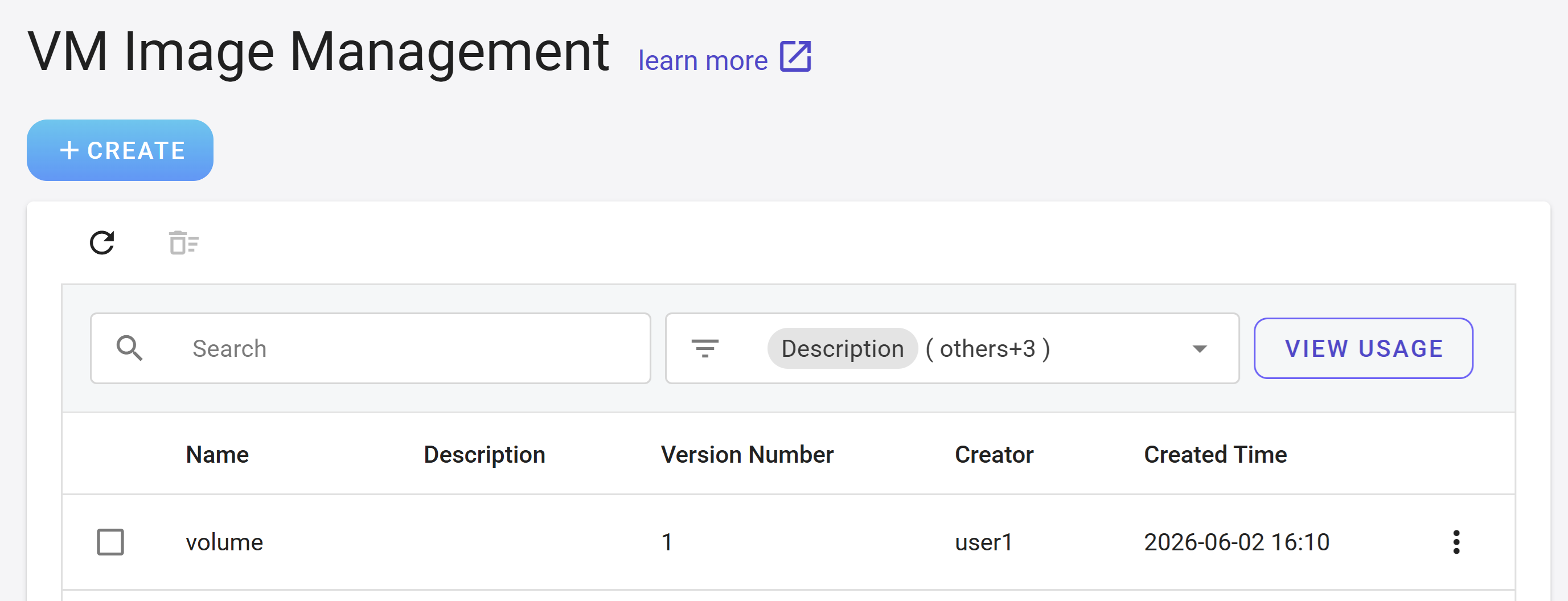Click the Name column header

coord(217,454)
